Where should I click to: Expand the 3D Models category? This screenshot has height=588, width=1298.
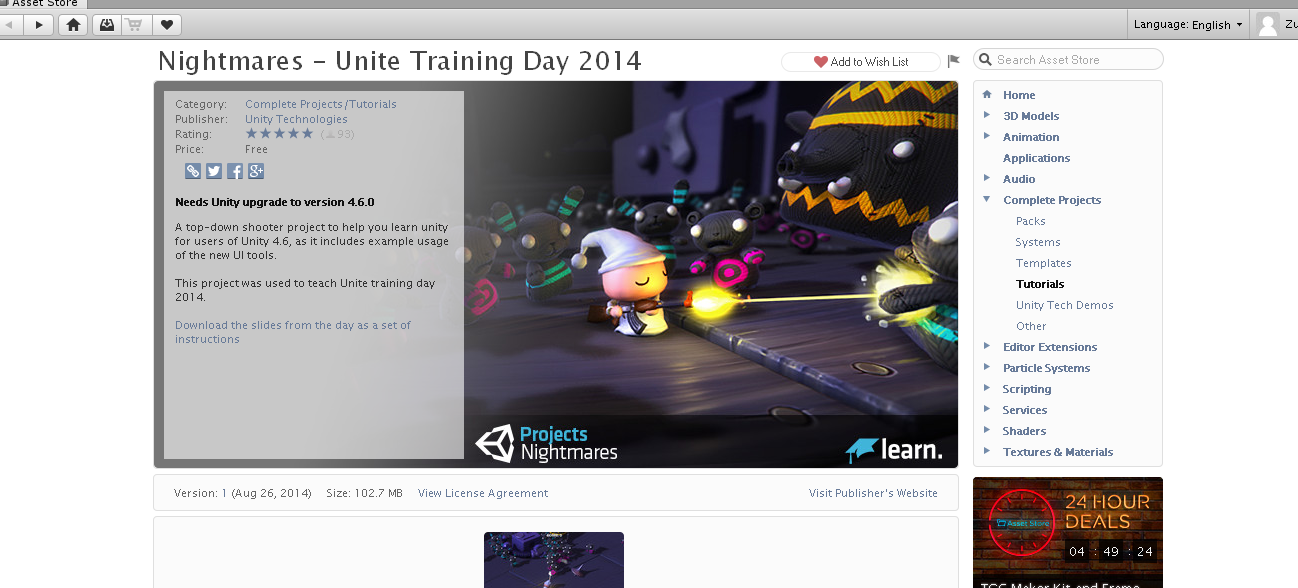987,115
